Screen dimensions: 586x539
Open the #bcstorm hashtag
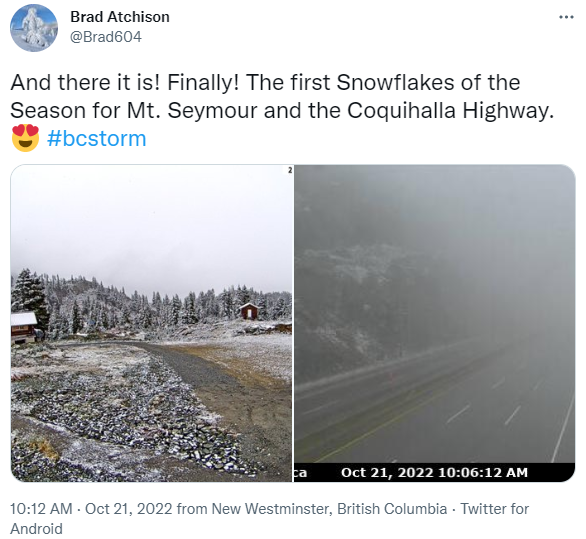point(96,139)
